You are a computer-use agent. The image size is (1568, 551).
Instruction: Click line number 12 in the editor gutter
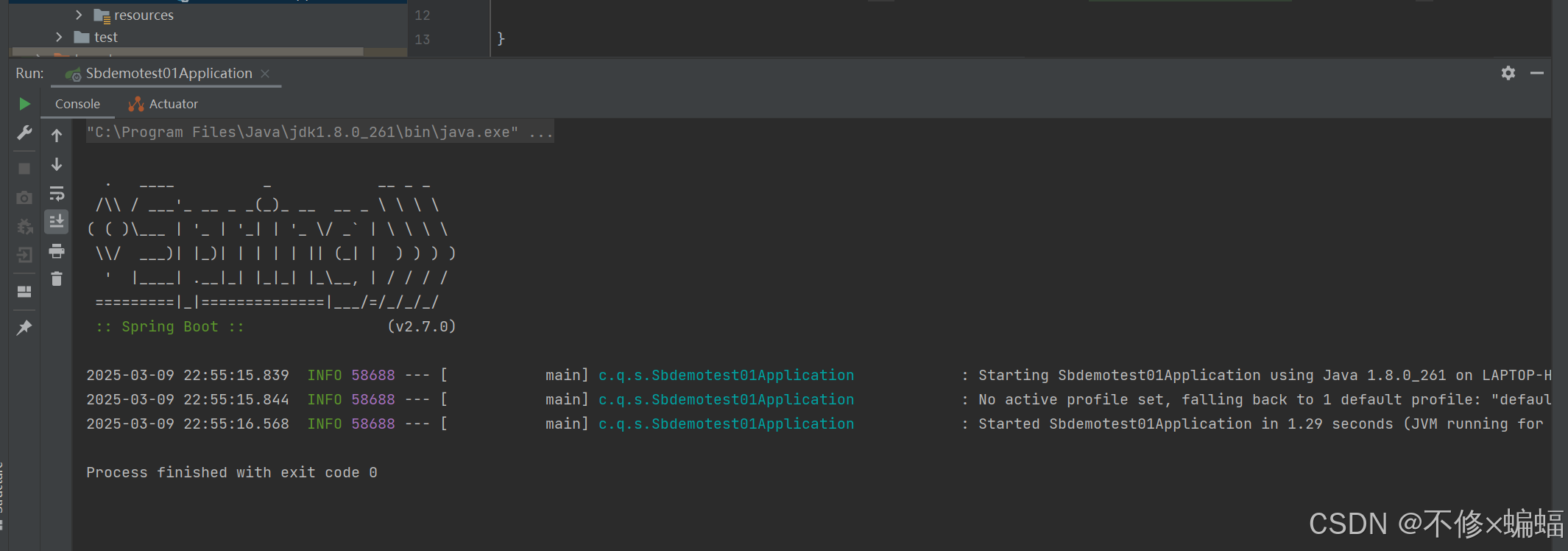click(x=423, y=15)
